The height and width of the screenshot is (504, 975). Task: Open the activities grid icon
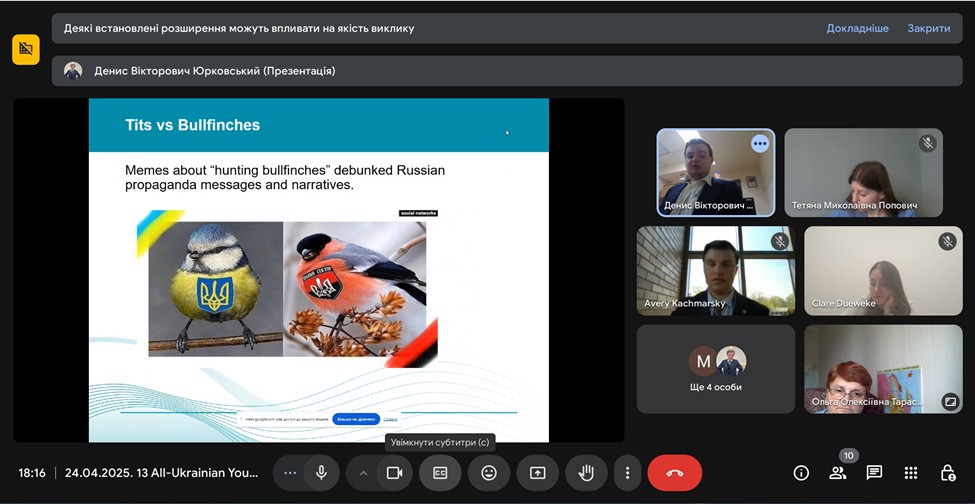[x=911, y=473]
